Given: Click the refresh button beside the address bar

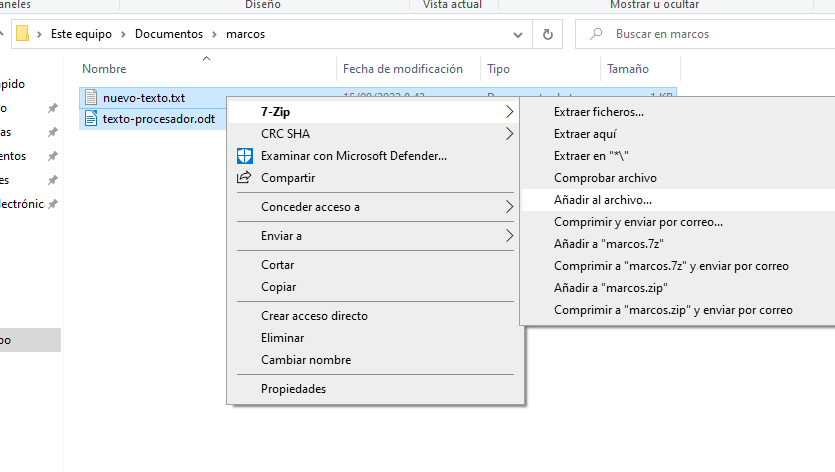Looking at the screenshot, I should 547,34.
